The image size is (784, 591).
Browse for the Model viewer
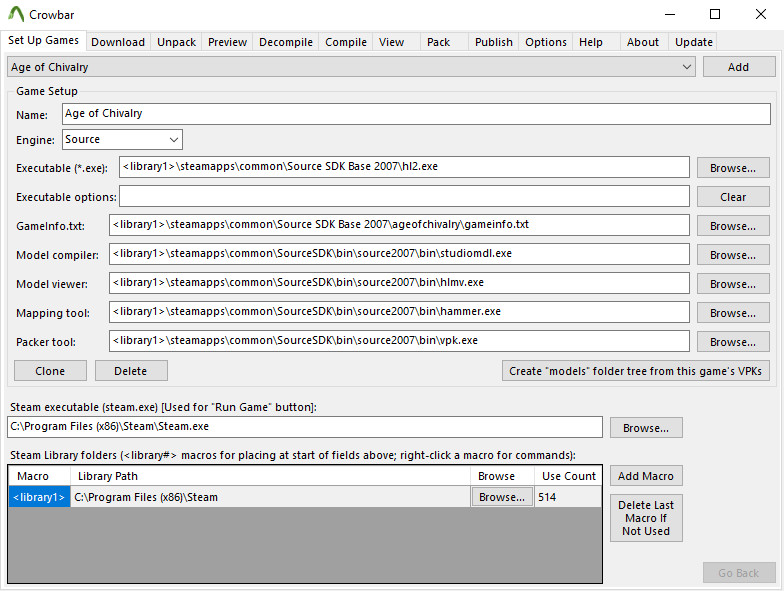tap(733, 284)
